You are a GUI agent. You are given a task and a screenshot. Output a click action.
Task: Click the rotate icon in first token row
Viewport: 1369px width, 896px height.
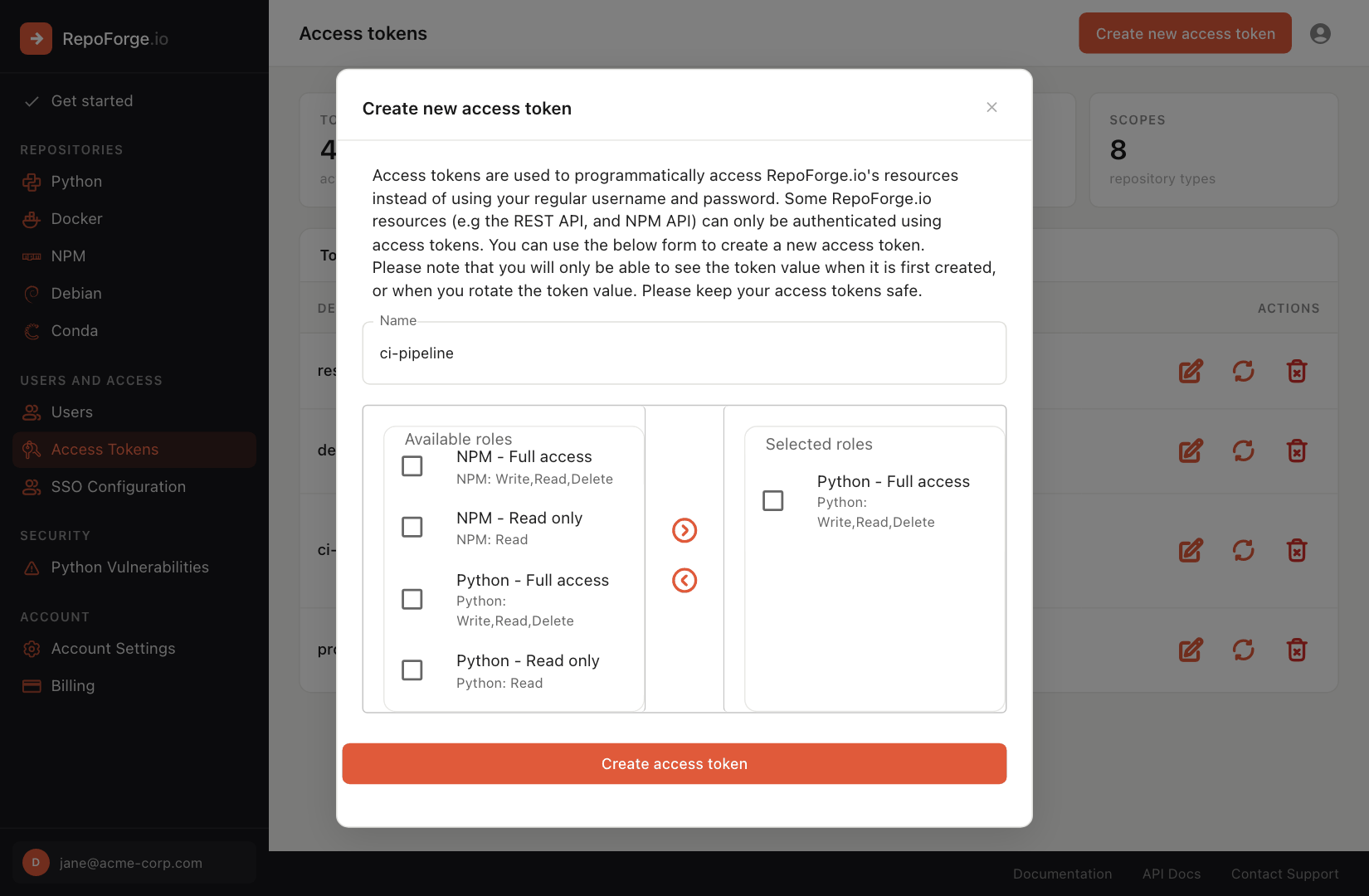(x=1244, y=371)
